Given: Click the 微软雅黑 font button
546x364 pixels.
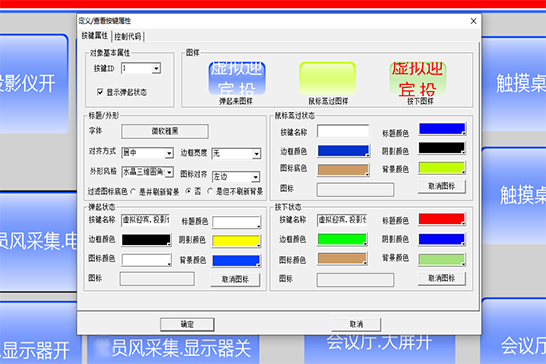Looking at the screenshot, I should (165, 131).
